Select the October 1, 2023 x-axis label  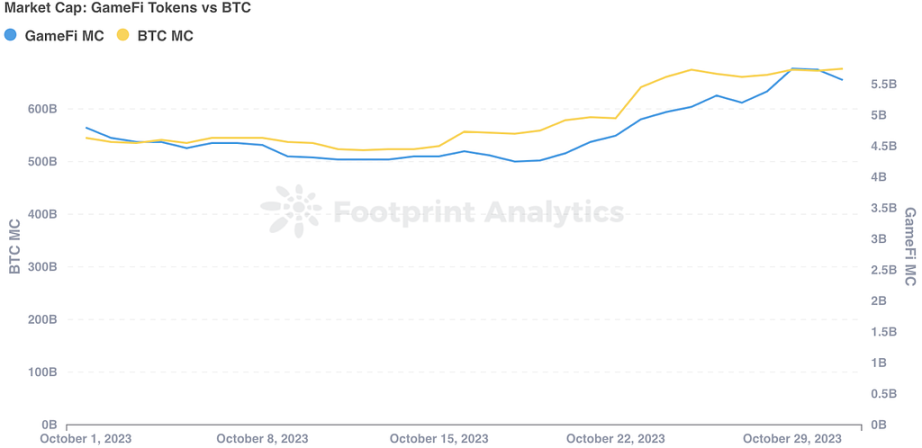coord(85,438)
